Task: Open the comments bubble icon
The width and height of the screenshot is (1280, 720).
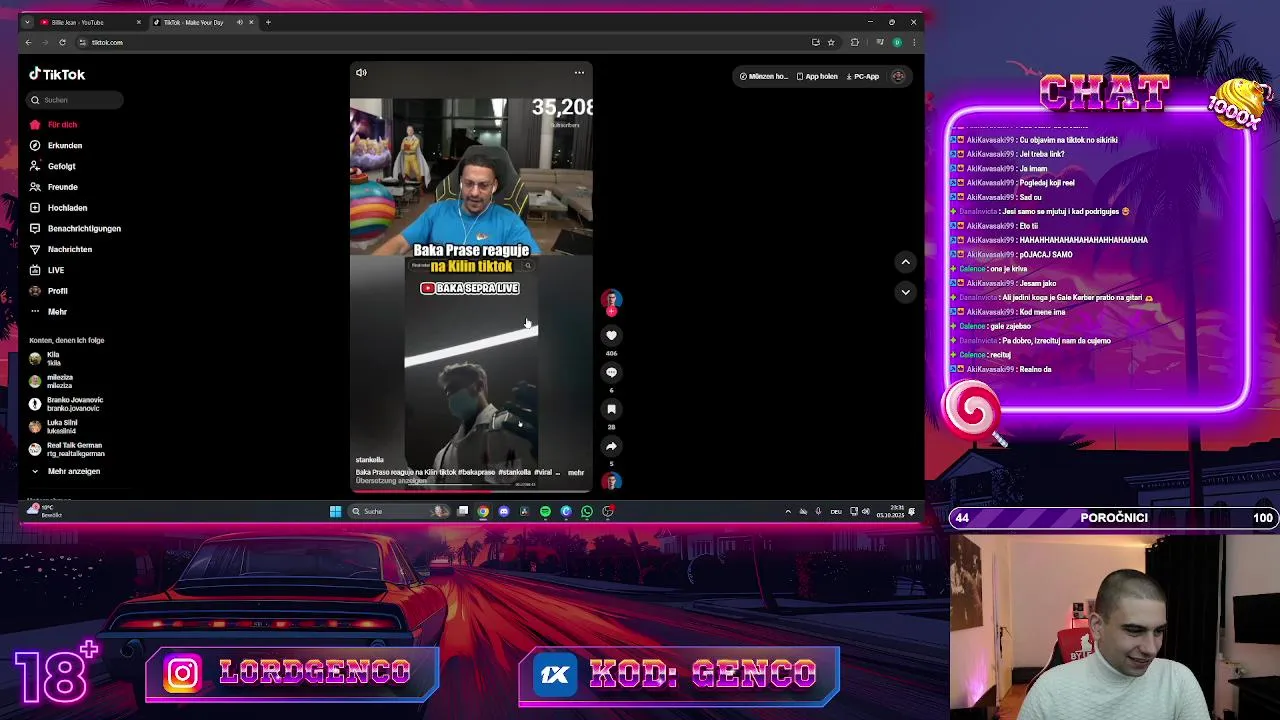Action: [611, 372]
